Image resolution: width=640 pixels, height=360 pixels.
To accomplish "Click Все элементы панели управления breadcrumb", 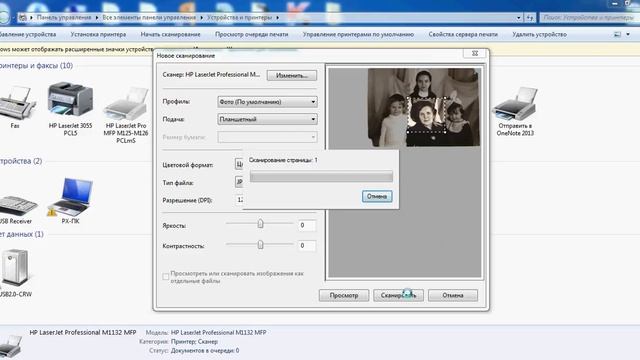I will pos(149,18).
